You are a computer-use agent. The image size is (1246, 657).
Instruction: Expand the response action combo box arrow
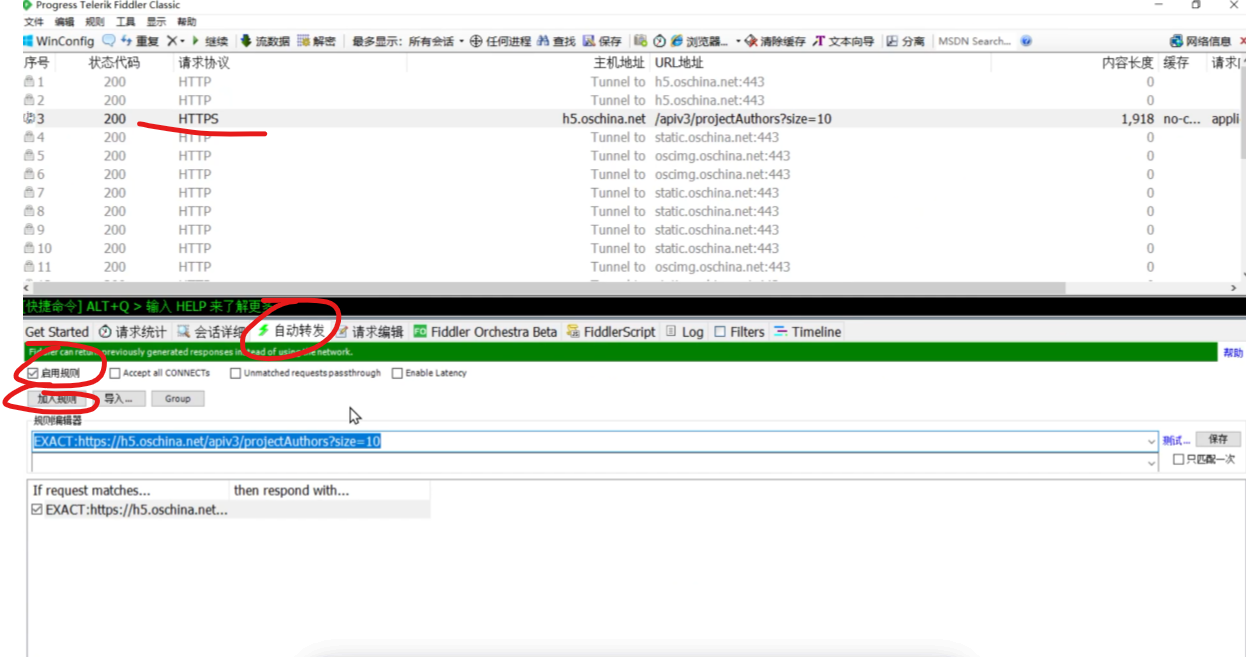coord(1153,463)
